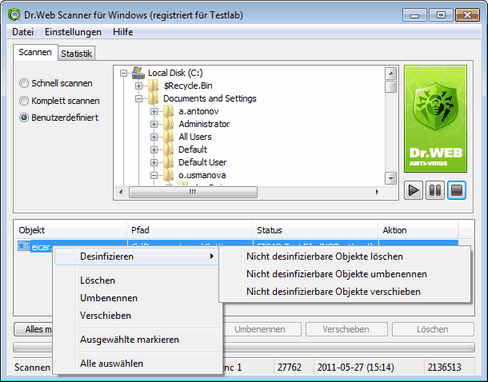Screen dimensions: 488x382
Task: Click the eicar file icon in results list
Action: pyautogui.click(x=24, y=246)
